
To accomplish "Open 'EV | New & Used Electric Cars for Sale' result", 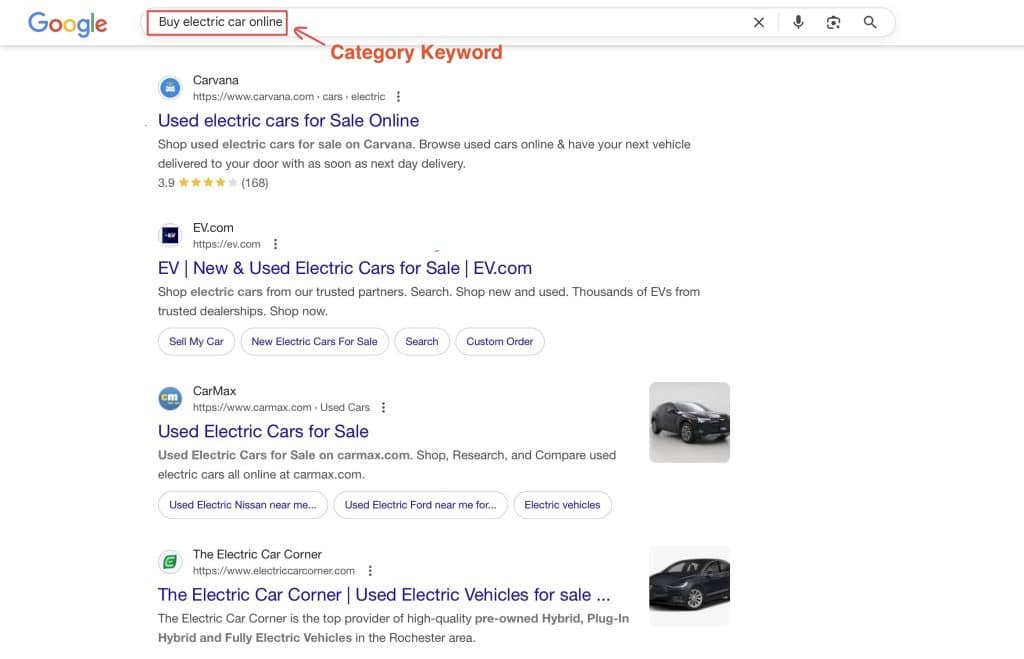I will 345,268.
